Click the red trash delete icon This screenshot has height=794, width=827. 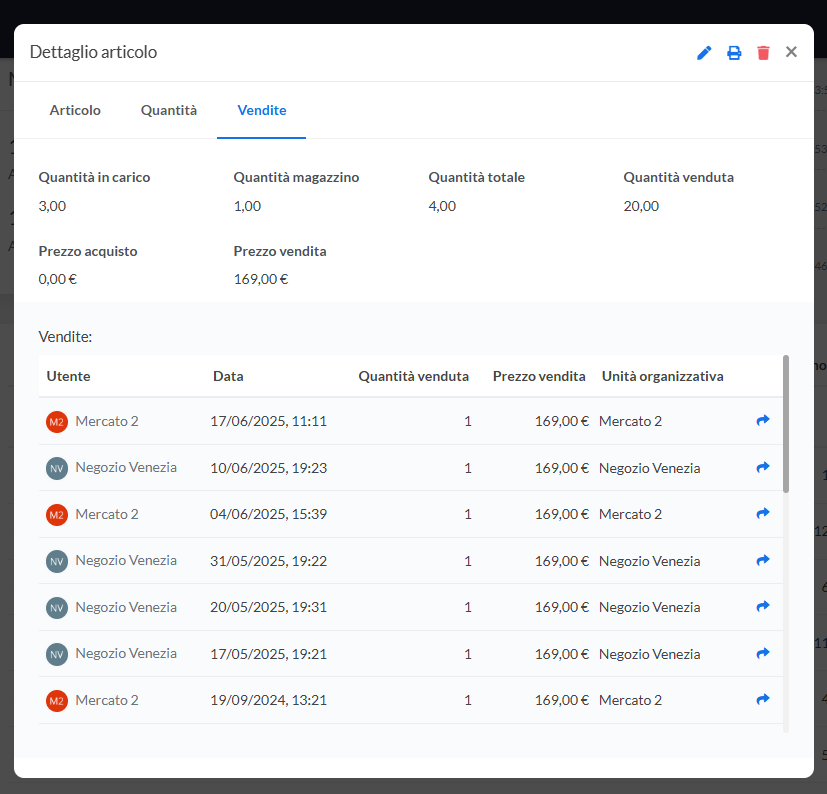click(763, 53)
